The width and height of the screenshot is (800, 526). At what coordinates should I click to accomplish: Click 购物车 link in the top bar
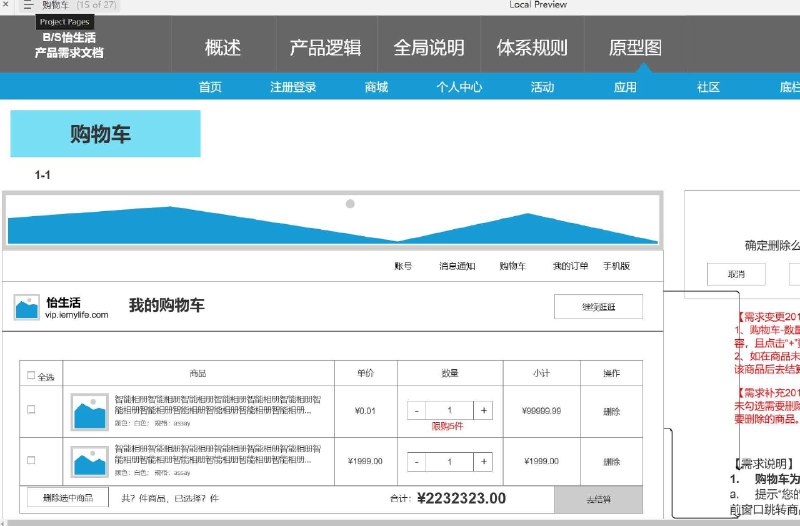[512, 266]
